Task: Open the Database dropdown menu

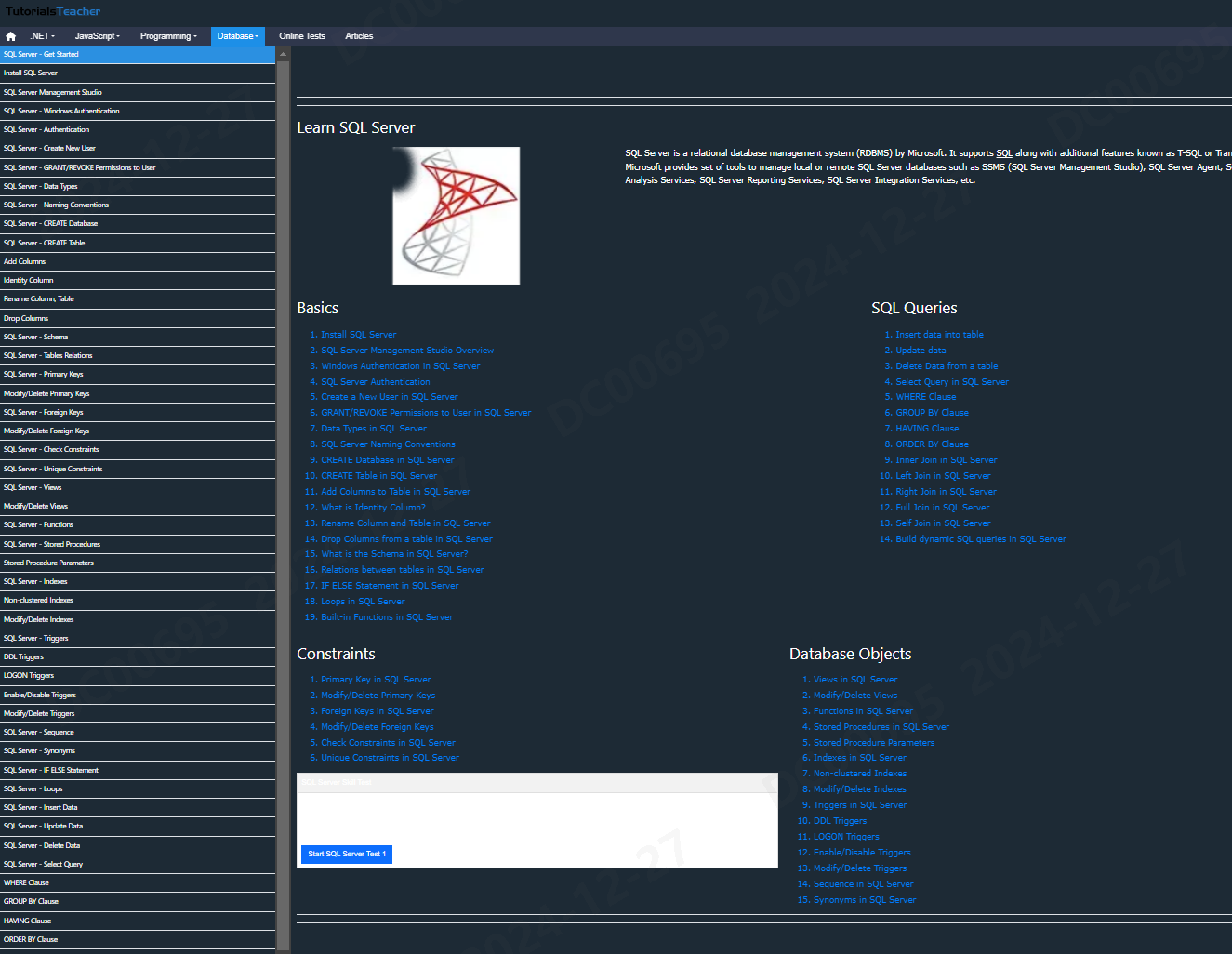Action: pos(238,36)
